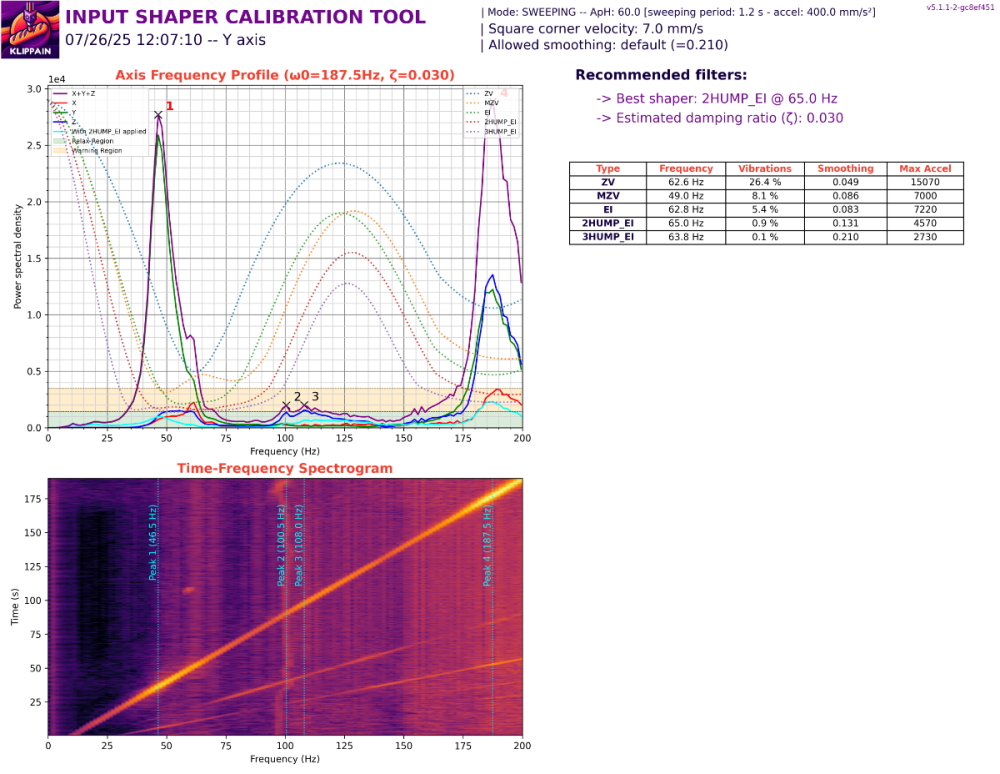The image size is (1000, 774).
Task: Select the 'INPUT SHAPER CALIBRATION TOOL' title
Action: coord(246,17)
